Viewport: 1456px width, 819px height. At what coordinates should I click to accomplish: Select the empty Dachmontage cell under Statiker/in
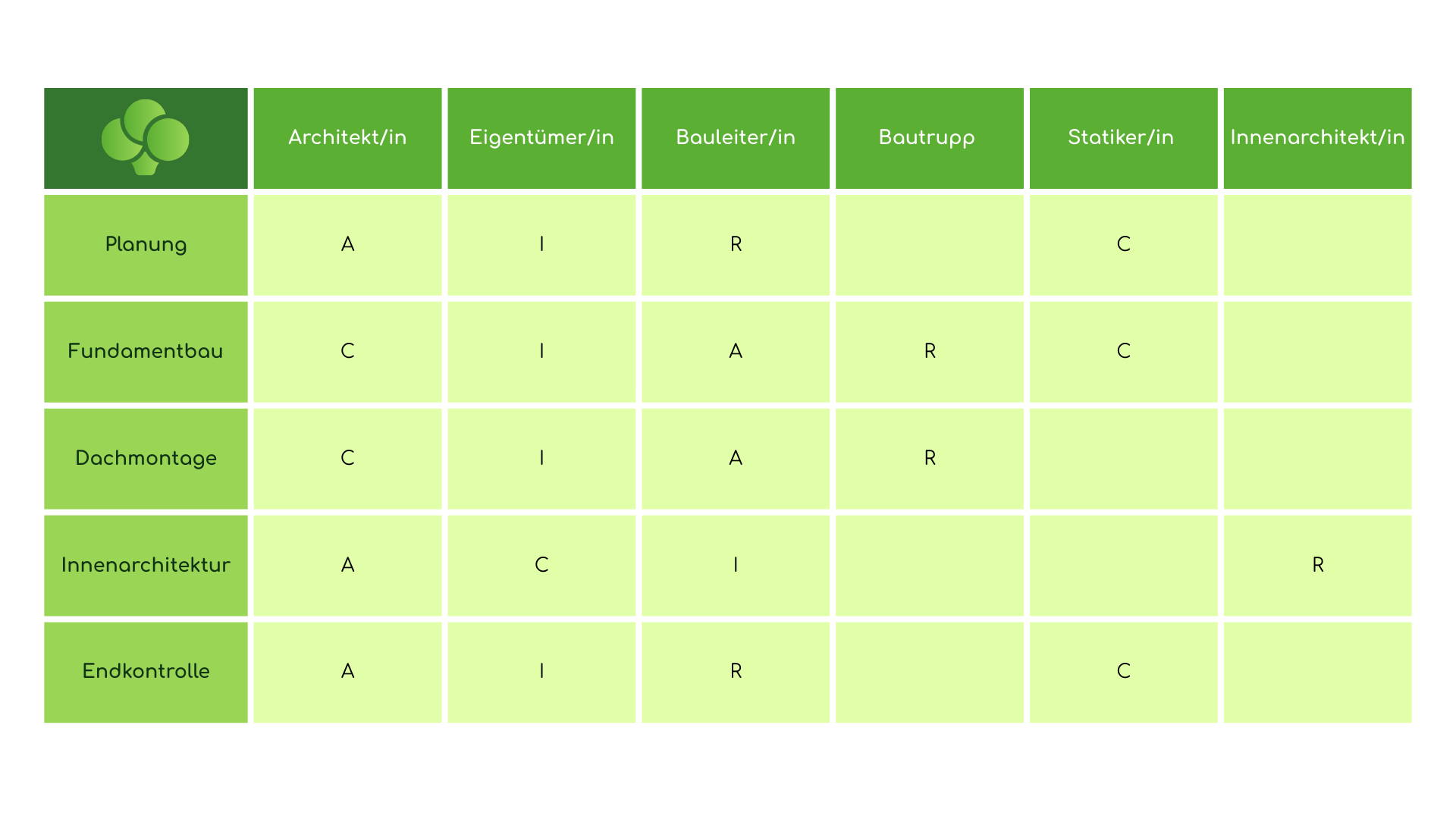tap(1123, 458)
